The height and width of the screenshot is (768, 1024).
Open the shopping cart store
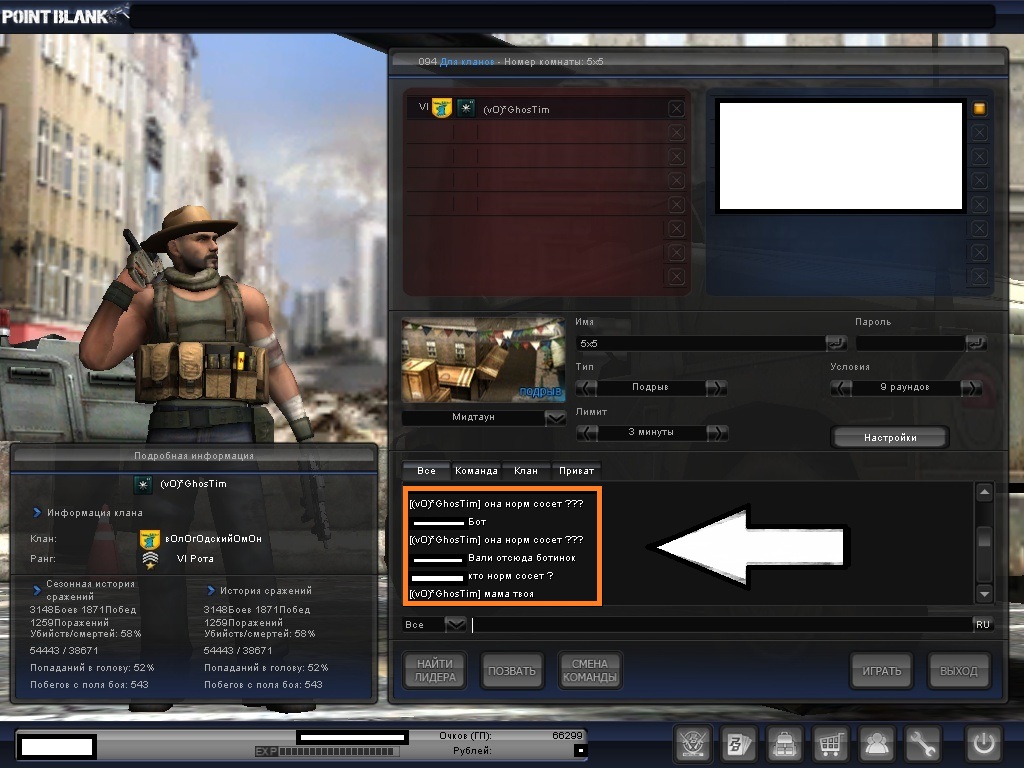(830, 744)
